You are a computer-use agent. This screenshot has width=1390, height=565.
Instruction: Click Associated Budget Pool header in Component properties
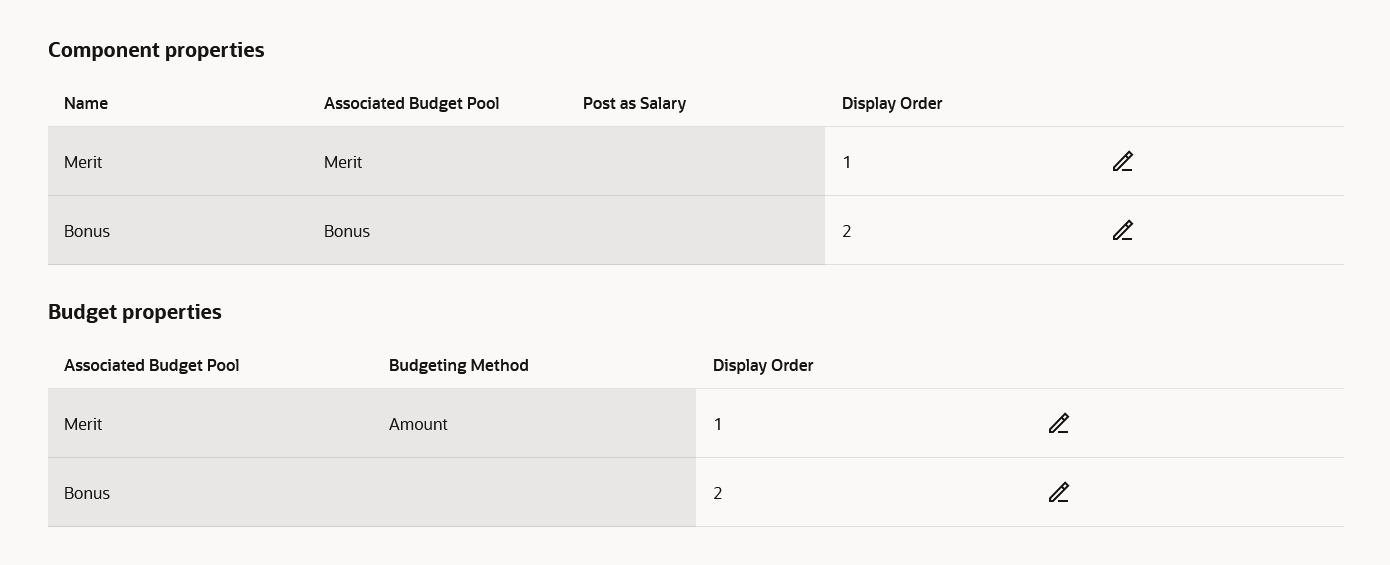tap(411, 103)
